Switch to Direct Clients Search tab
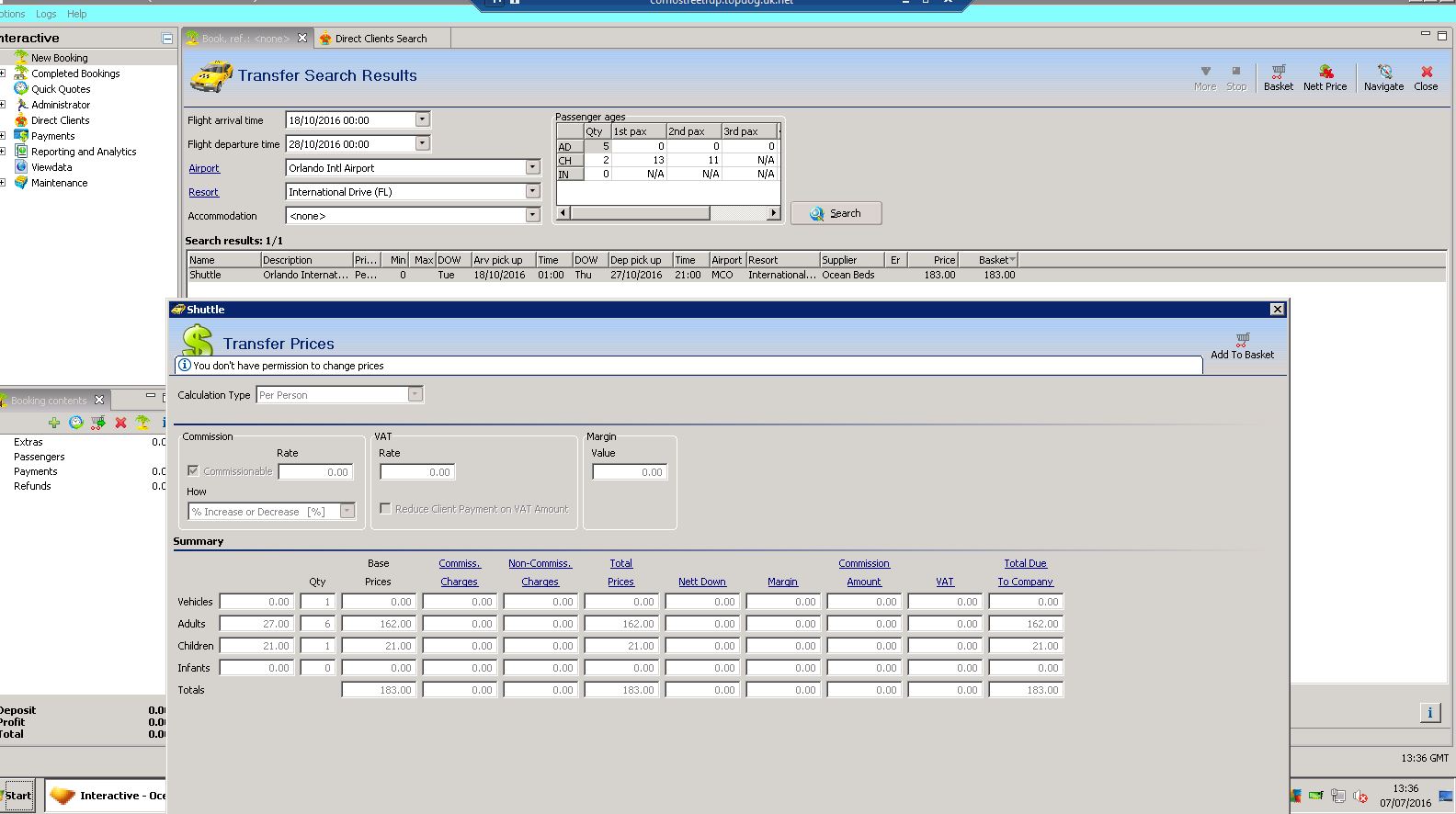This screenshot has height=814, width=1456. tap(381, 39)
